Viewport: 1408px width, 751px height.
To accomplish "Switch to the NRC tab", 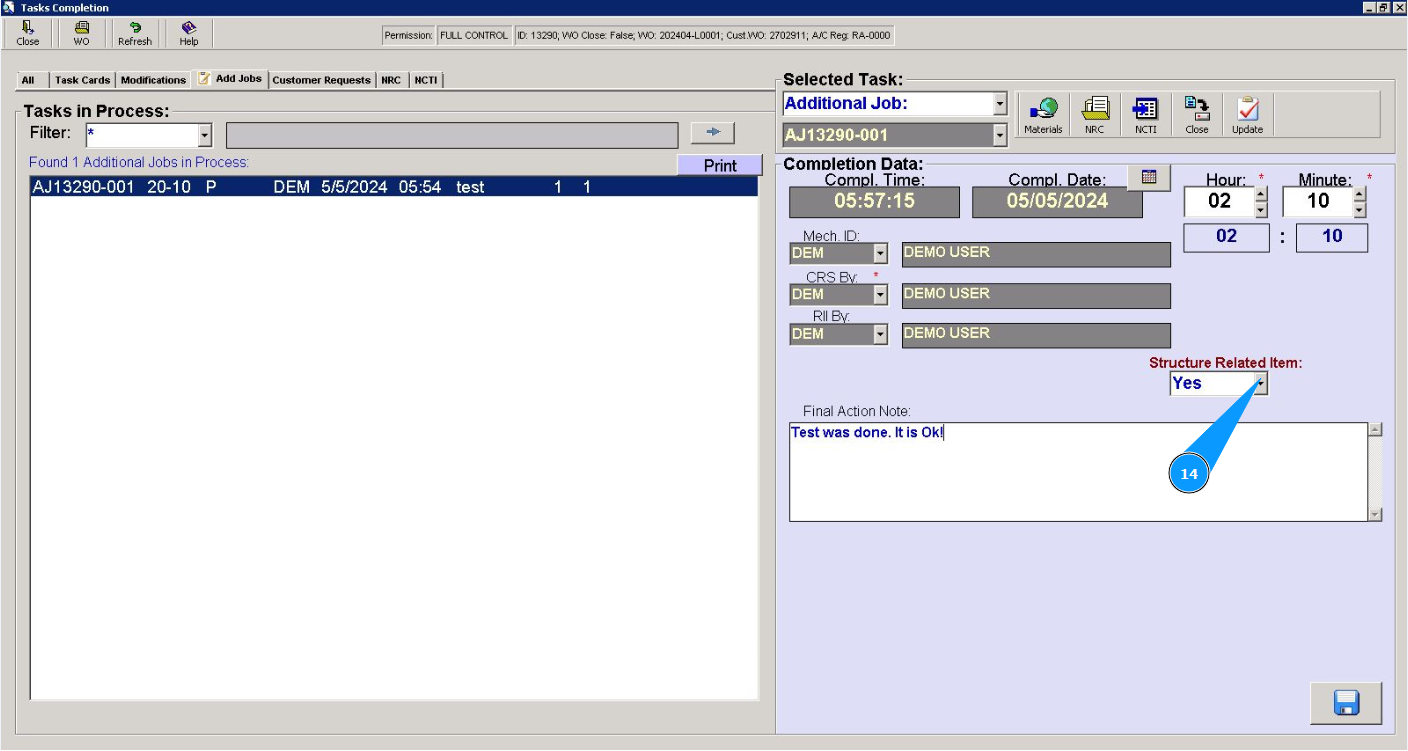I will (x=391, y=80).
